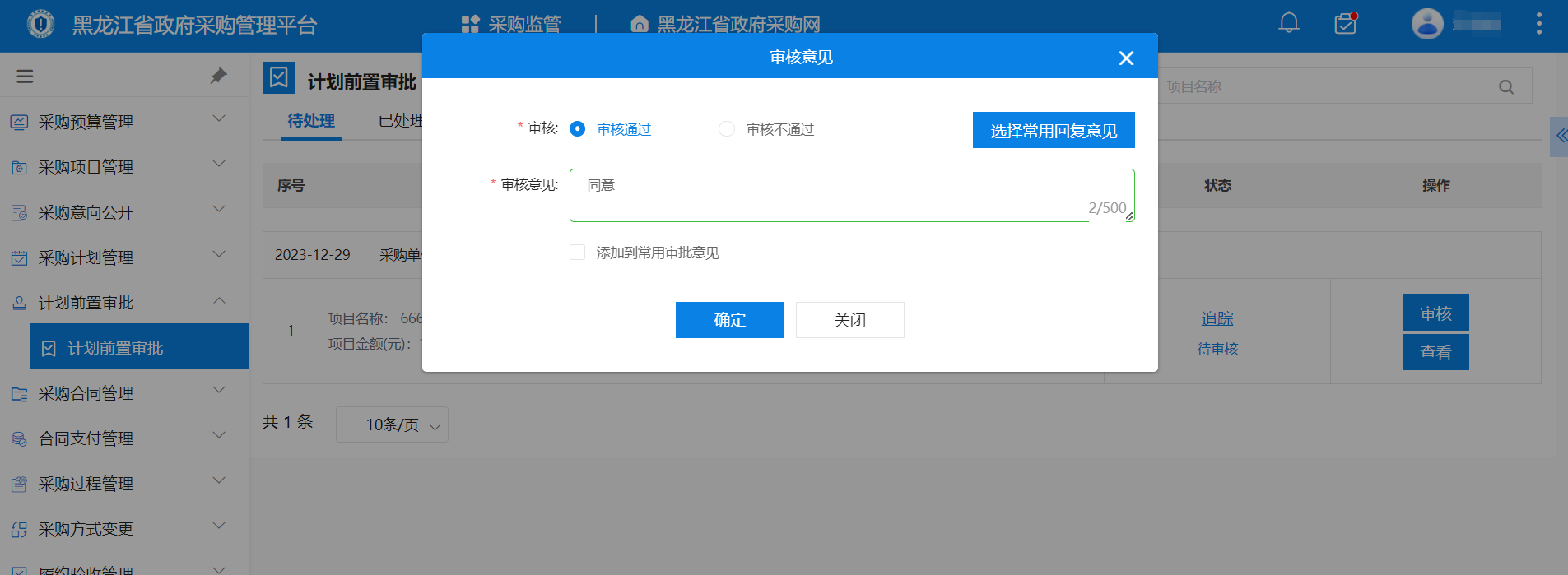
Task: Click the search magnifier icon
Action: tap(1506, 86)
